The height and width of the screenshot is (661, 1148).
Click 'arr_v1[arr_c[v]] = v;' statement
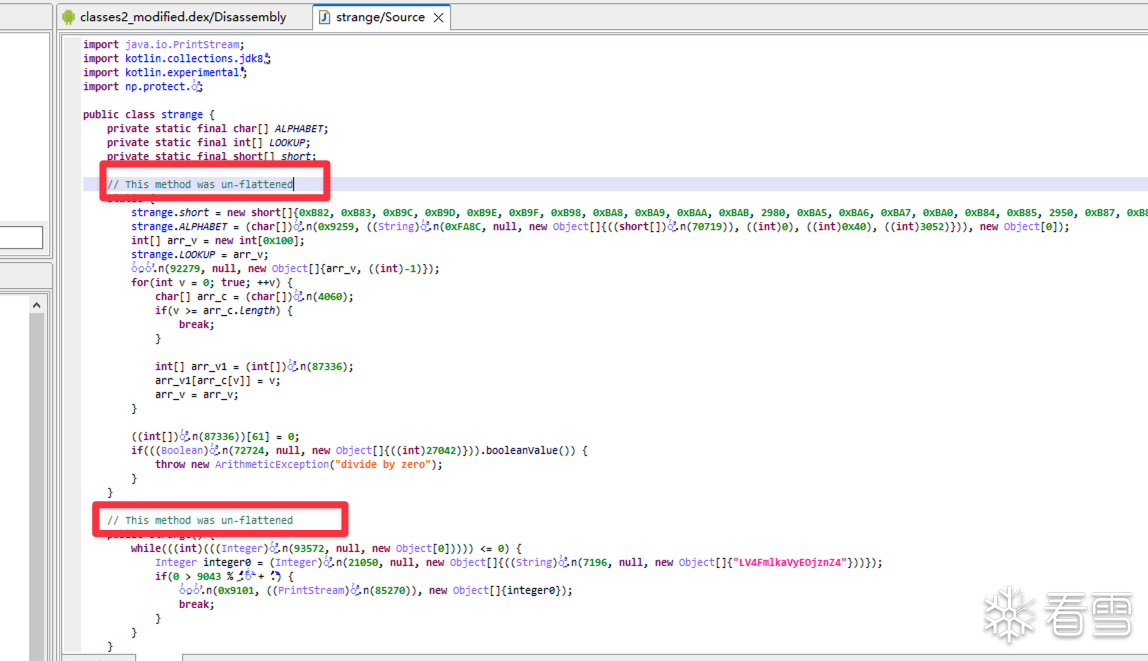pyautogui.click(x=217, y=381)
